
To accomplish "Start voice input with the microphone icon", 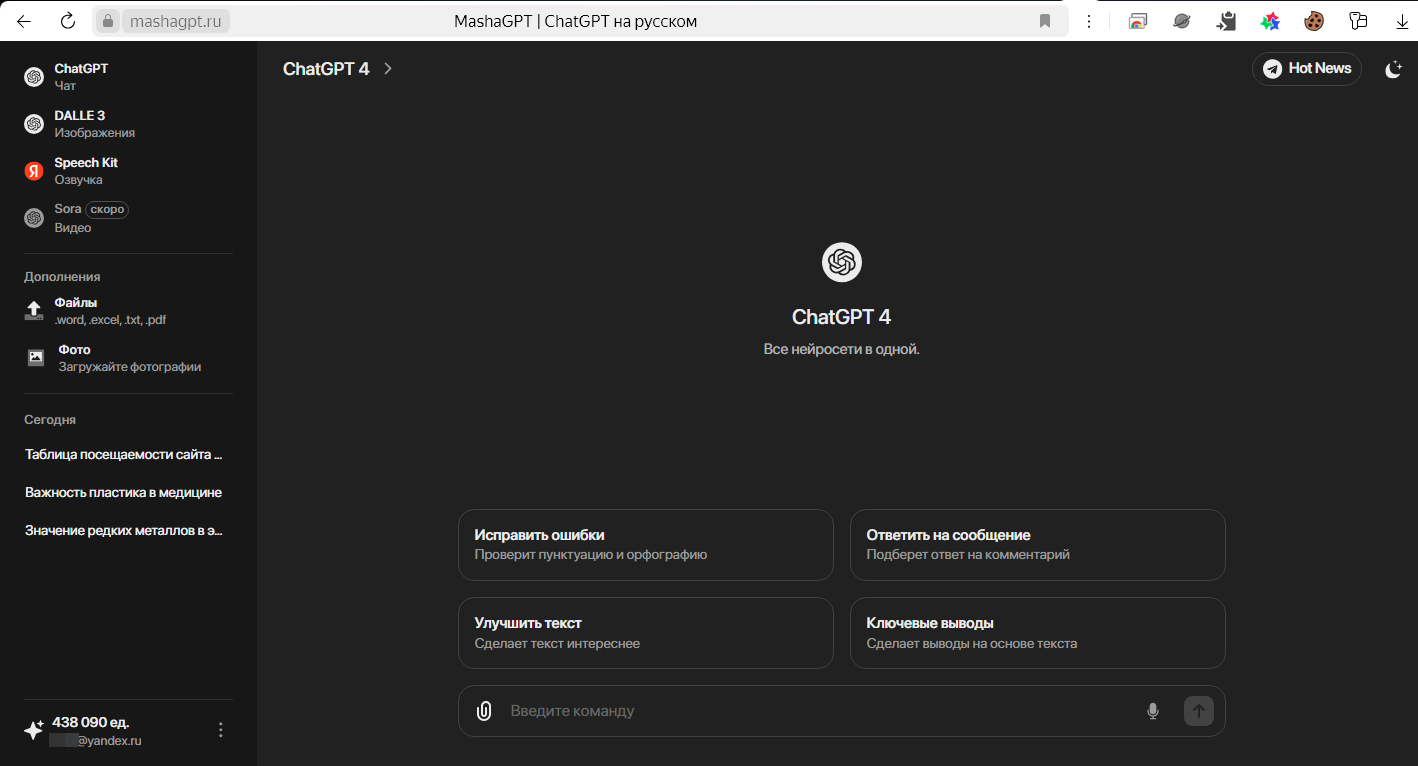I will pos(1152,711).
